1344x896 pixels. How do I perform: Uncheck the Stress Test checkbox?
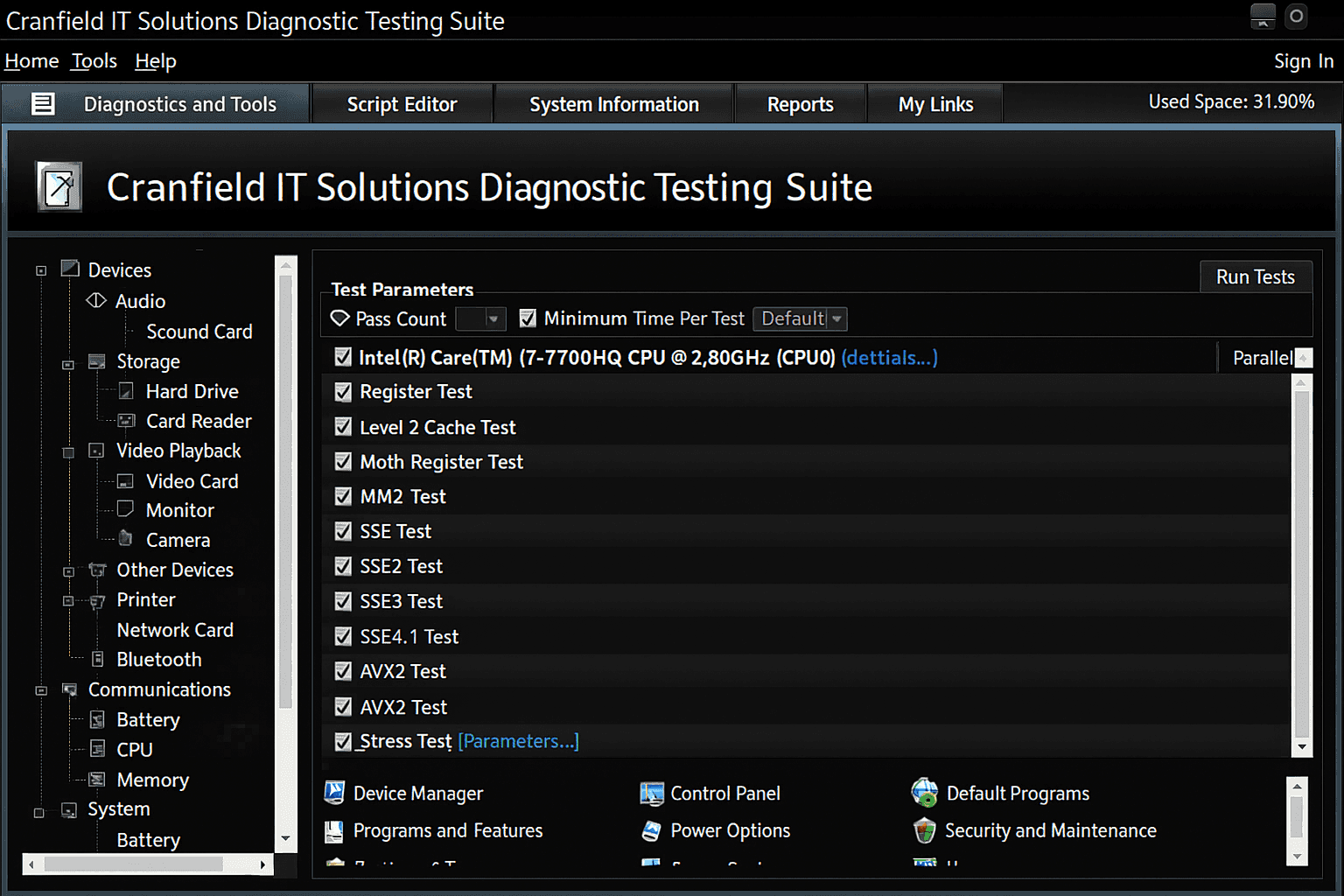point(343,741)
